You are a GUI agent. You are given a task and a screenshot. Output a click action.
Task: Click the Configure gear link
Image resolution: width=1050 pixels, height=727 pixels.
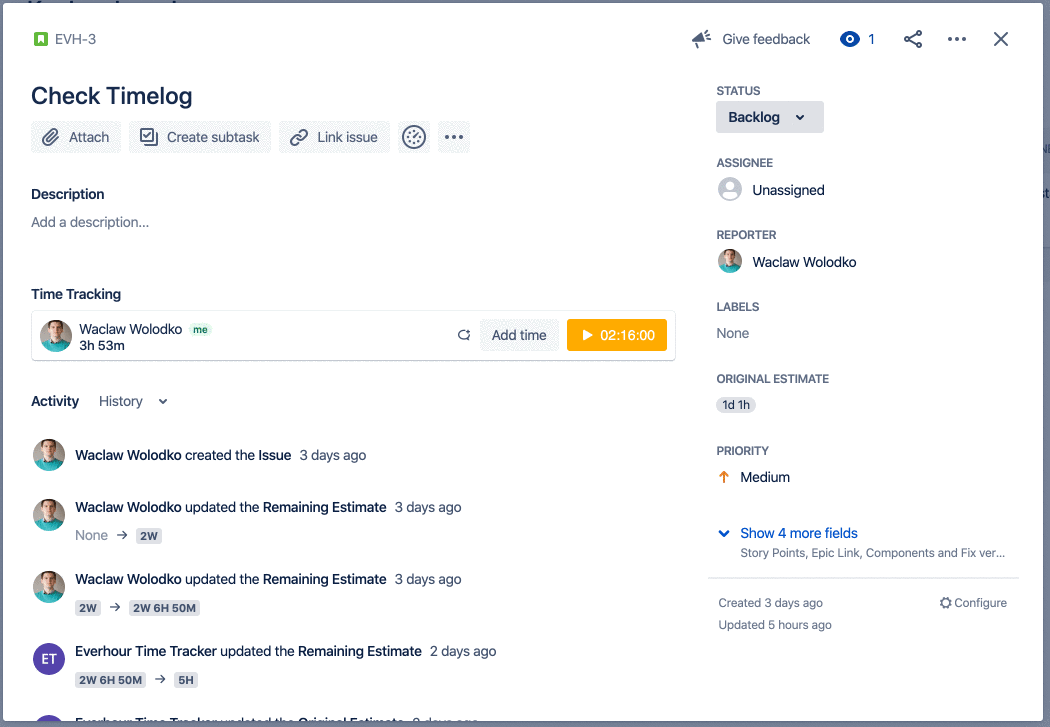(973, 603)
